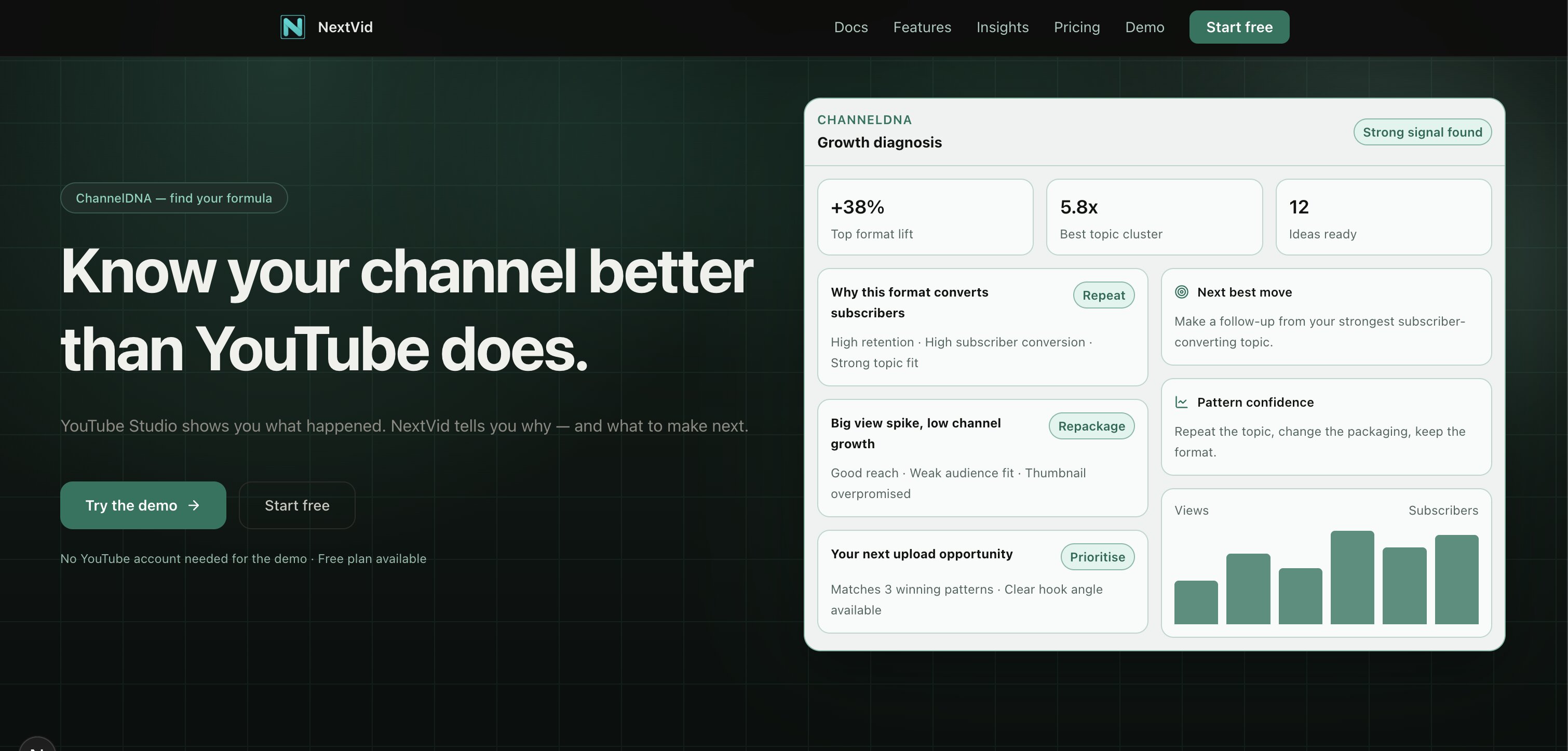This screenshot has width=1568, height=751.
Task: Click the Repeat tag
Action: [x=1103, y=296]
